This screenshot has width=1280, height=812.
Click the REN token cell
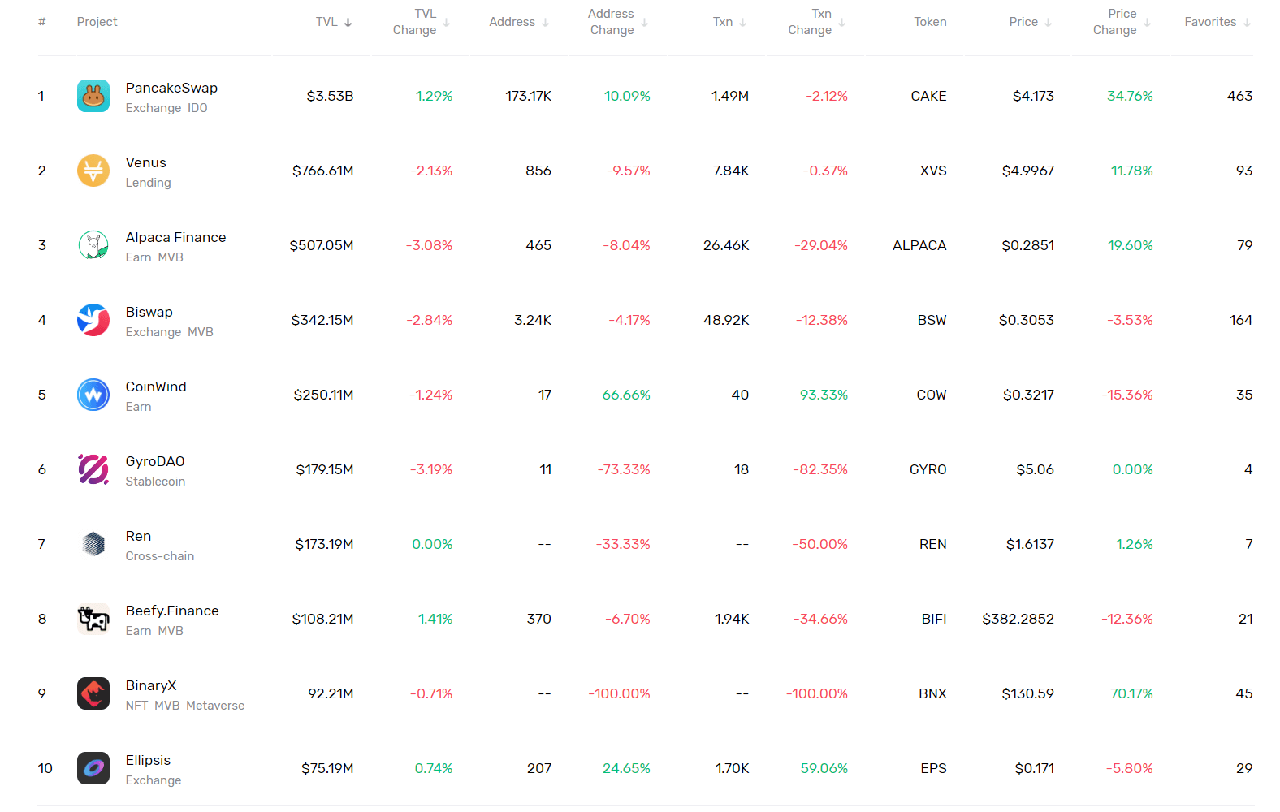pos(933,544)
